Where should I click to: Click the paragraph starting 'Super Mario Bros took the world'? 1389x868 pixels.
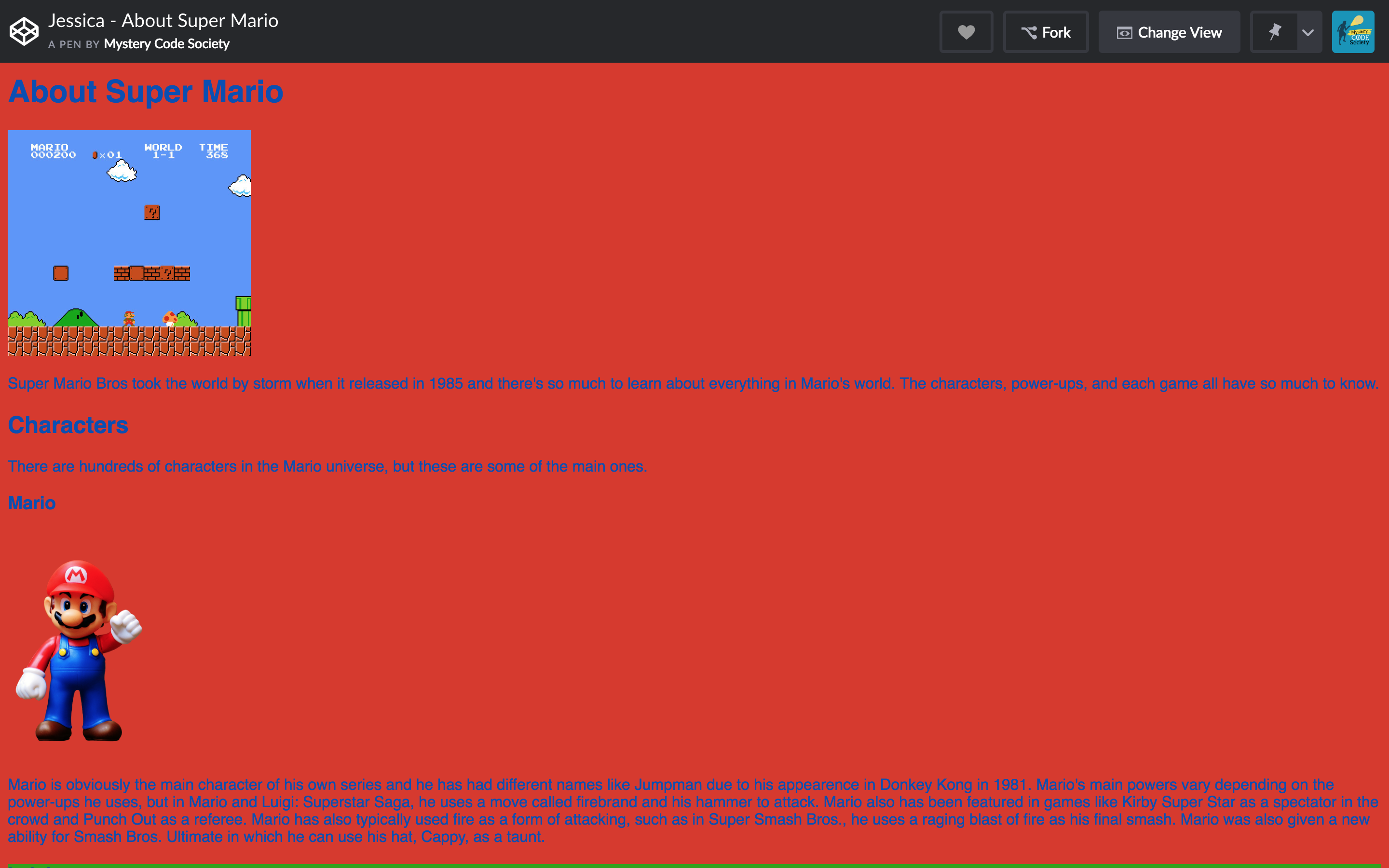click(693, 383)
